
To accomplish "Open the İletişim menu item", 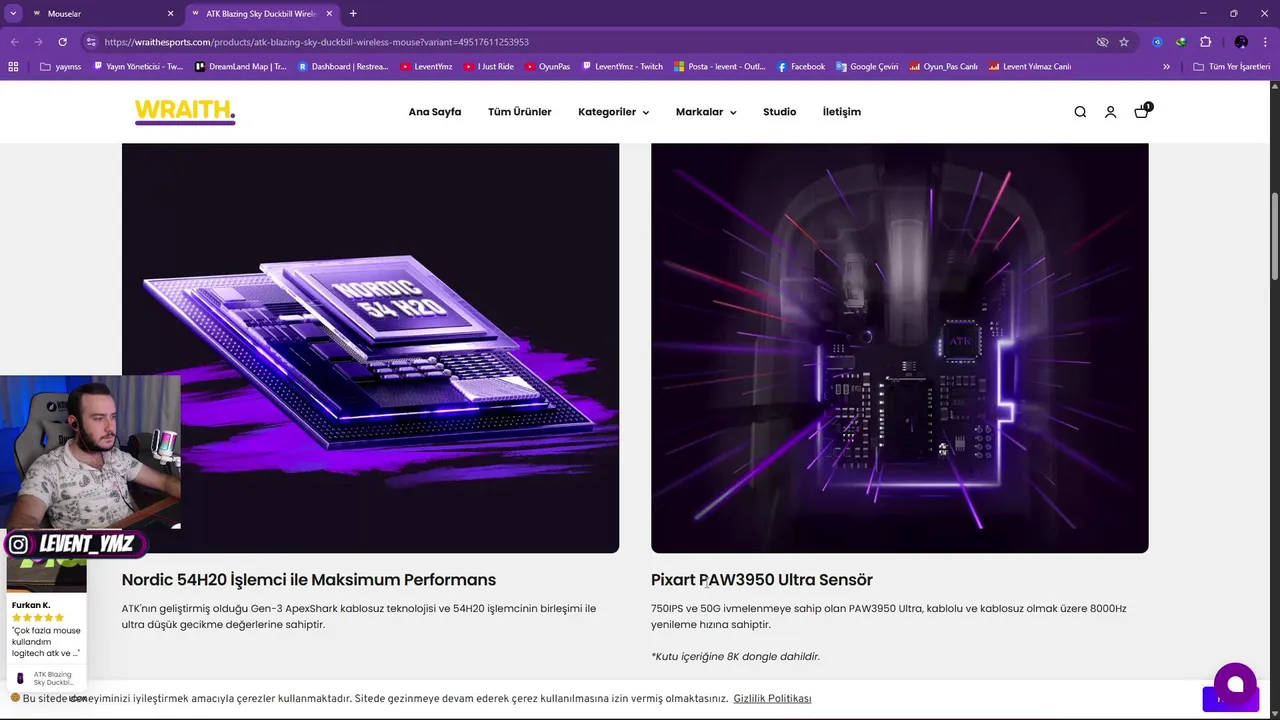I will coord(841,112).
